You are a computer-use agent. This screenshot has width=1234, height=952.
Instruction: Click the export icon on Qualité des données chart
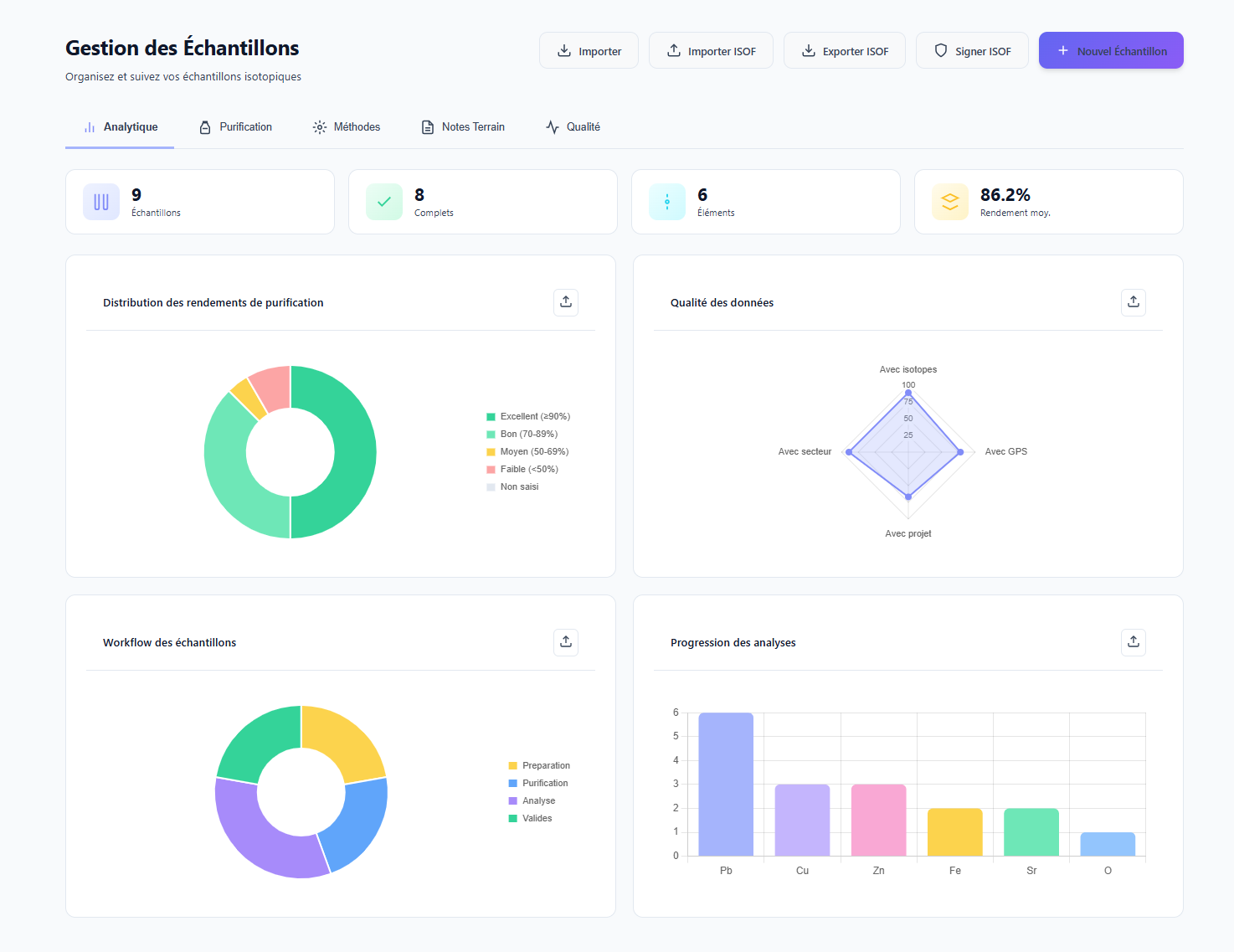[1134, 302]
